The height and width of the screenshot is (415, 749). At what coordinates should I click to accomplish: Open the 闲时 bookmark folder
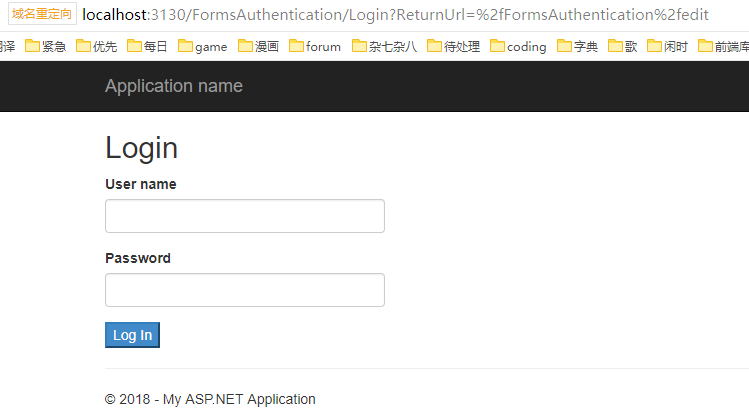668,46
